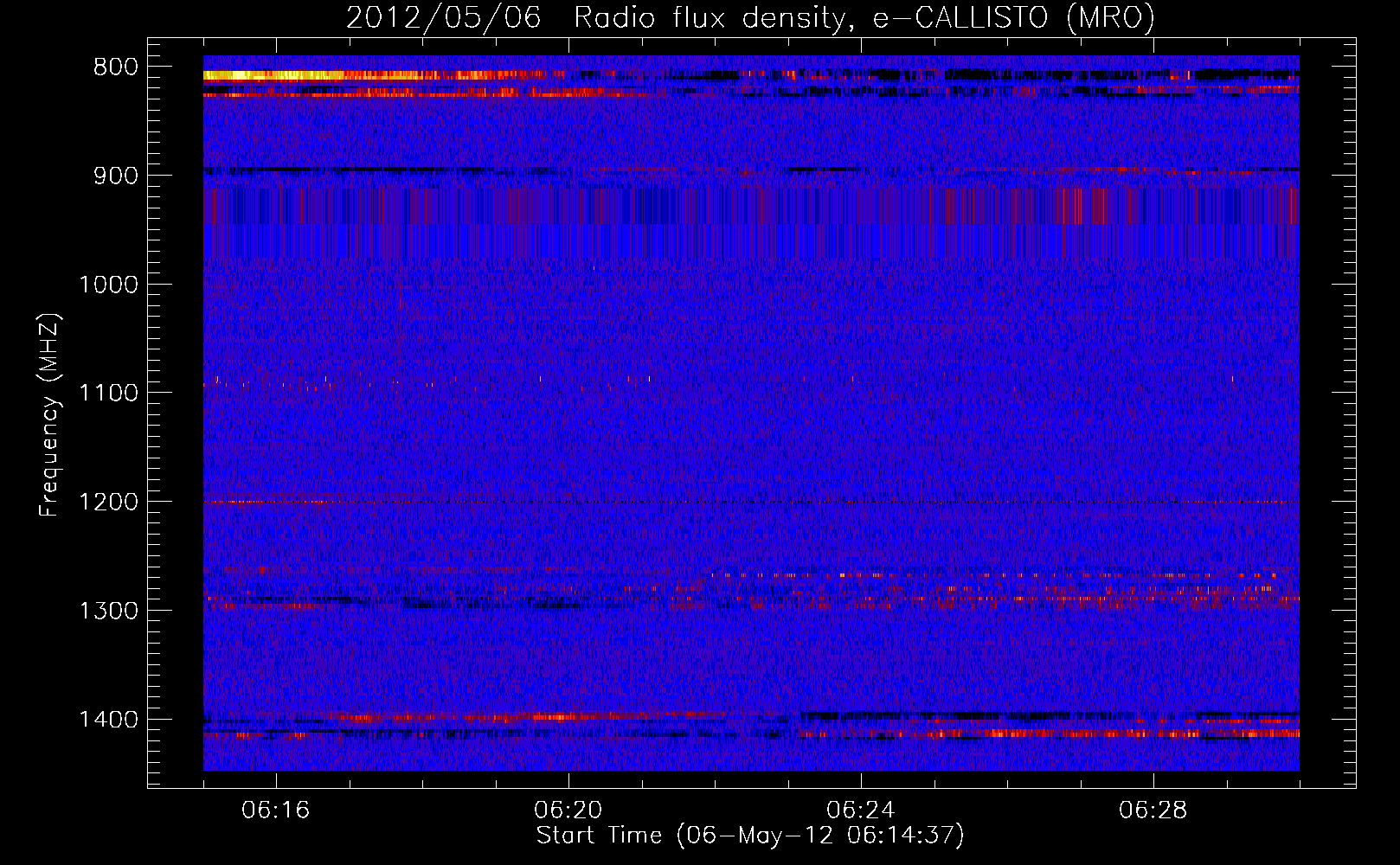Click the 1300 frequency tick label
The height and width of the screenshot is (865, 1400).
(x=108, y=612)
